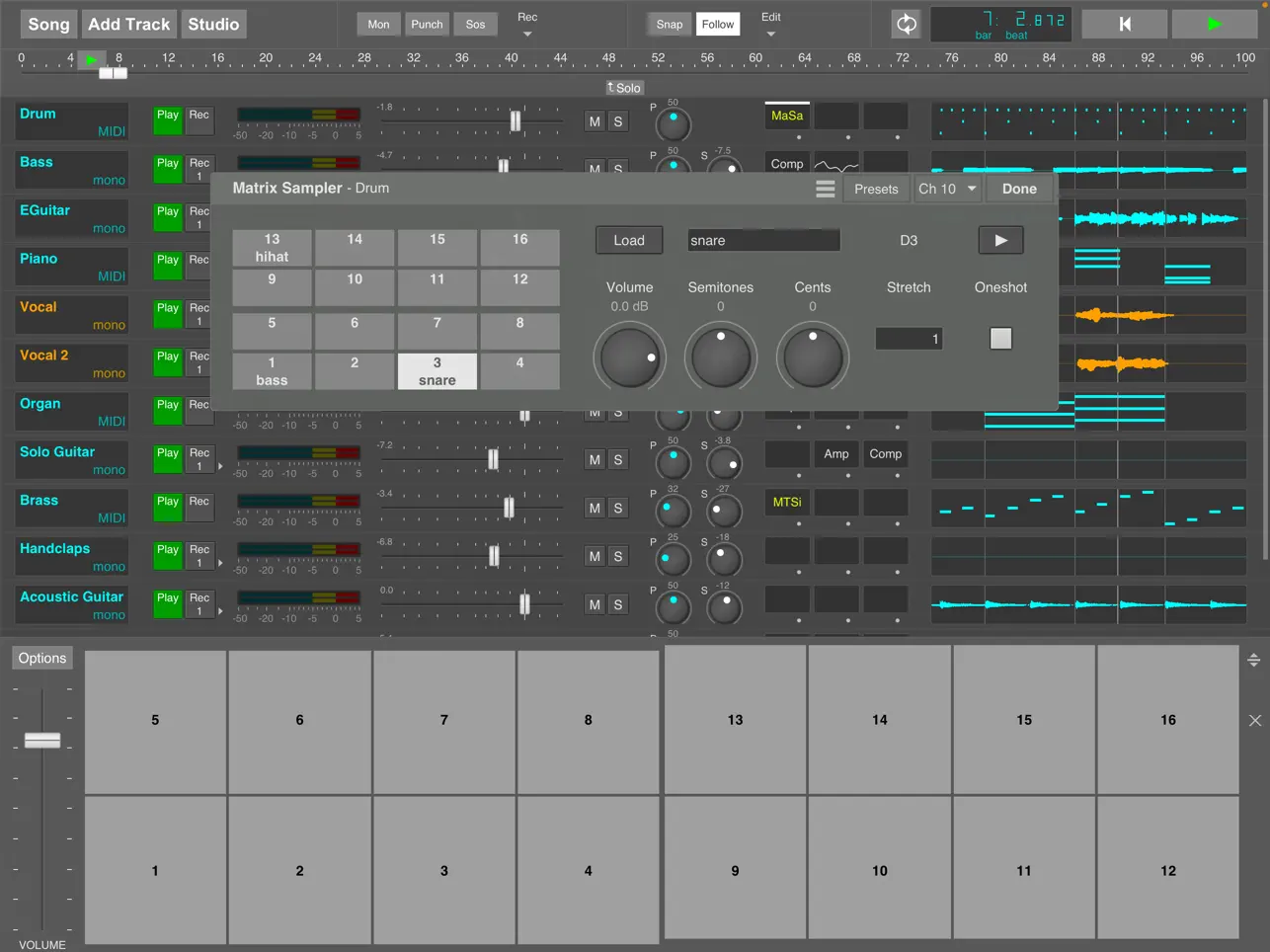Open the MaSa effect slot on Drum track
The image size is (1270, 952).
point(787,116)
